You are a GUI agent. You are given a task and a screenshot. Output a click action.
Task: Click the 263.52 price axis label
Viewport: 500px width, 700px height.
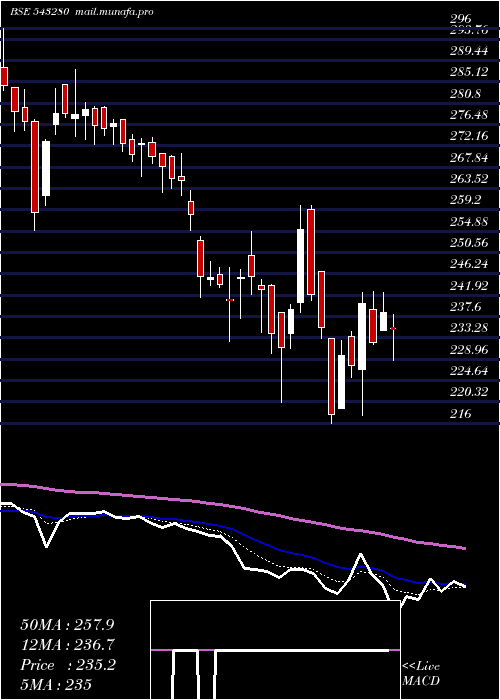(469, 179)
